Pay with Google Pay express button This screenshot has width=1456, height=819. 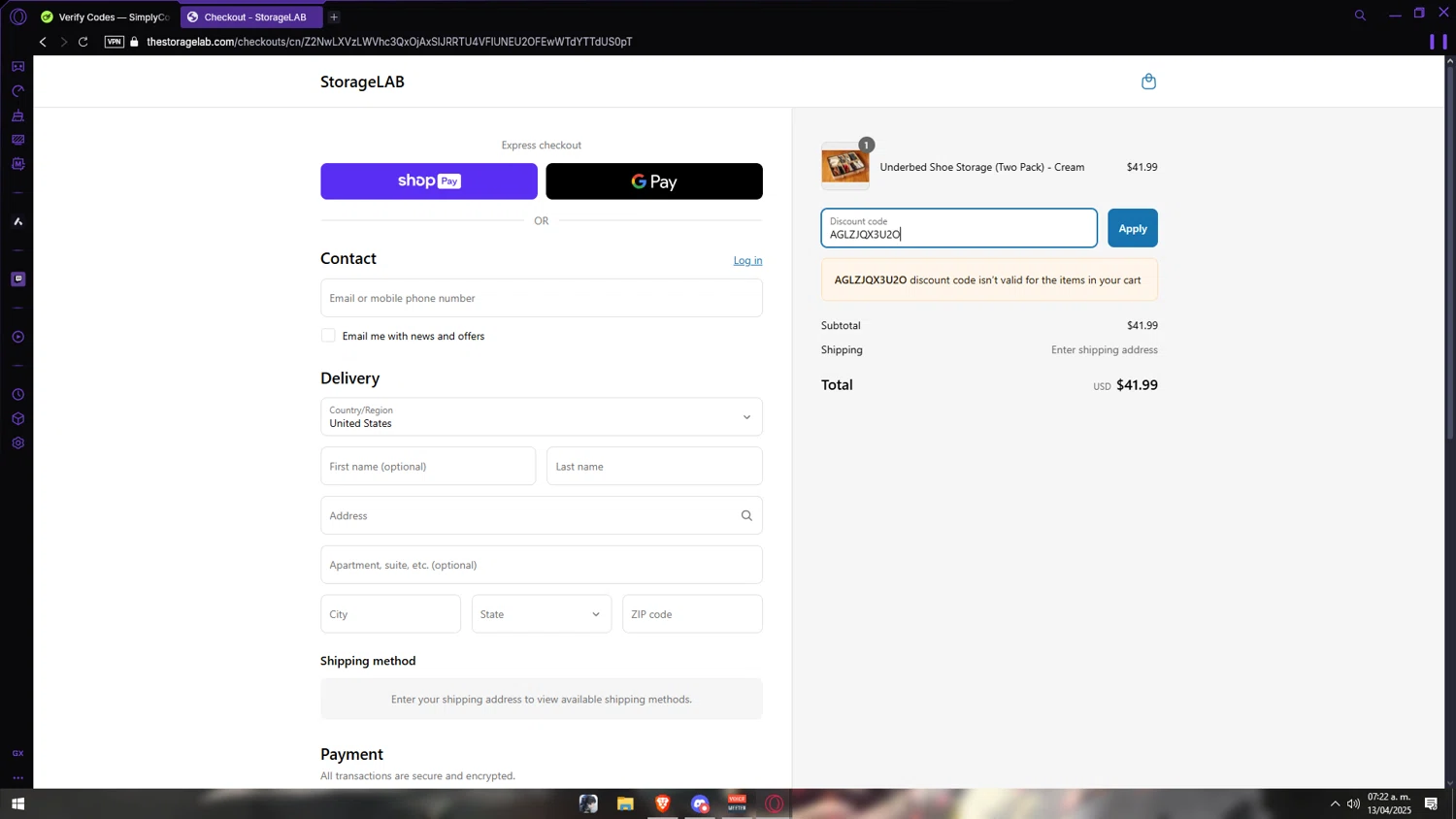pyautogui.click(x=654, y=181)
